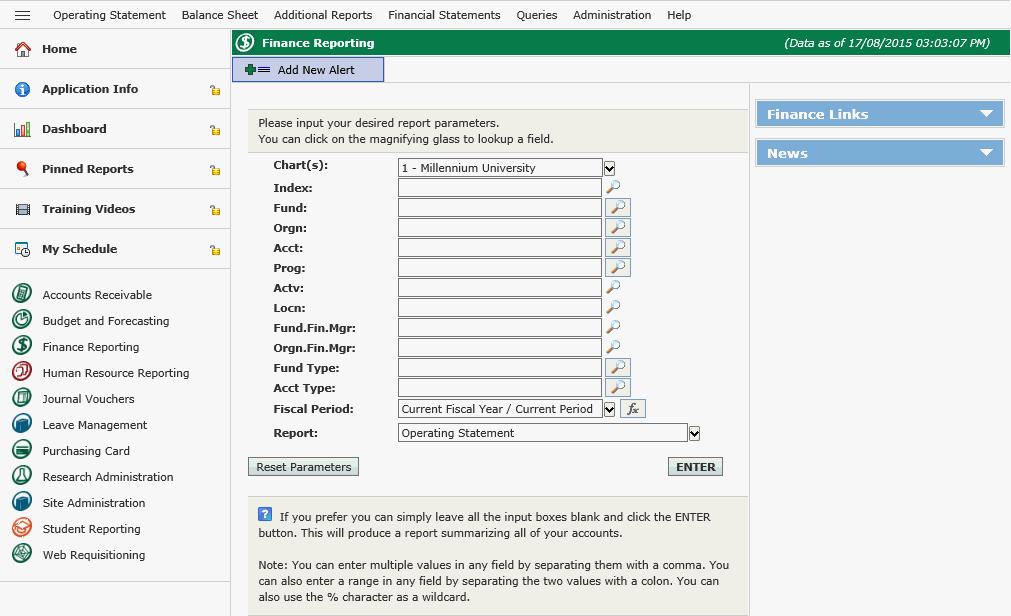
Task: Click the hamburger menu icon
Action: [x=22, y=15]
